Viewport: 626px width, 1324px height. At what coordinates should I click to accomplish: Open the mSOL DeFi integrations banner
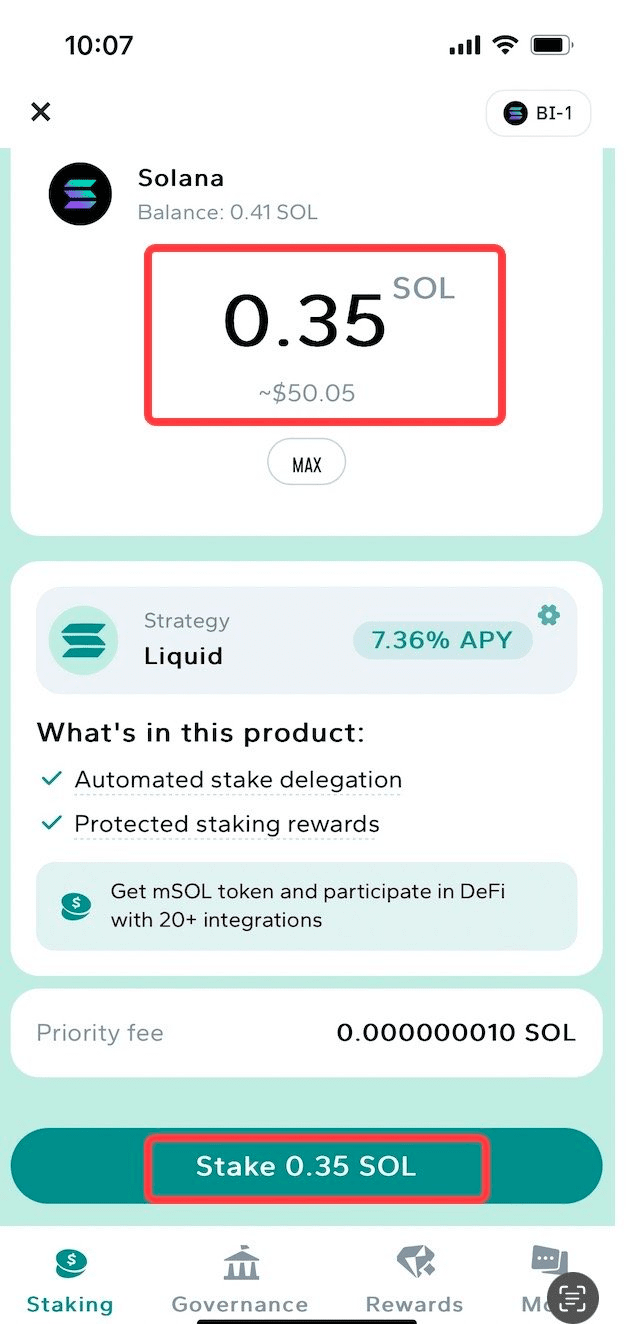pyautogui.click(x=306, y=906)
